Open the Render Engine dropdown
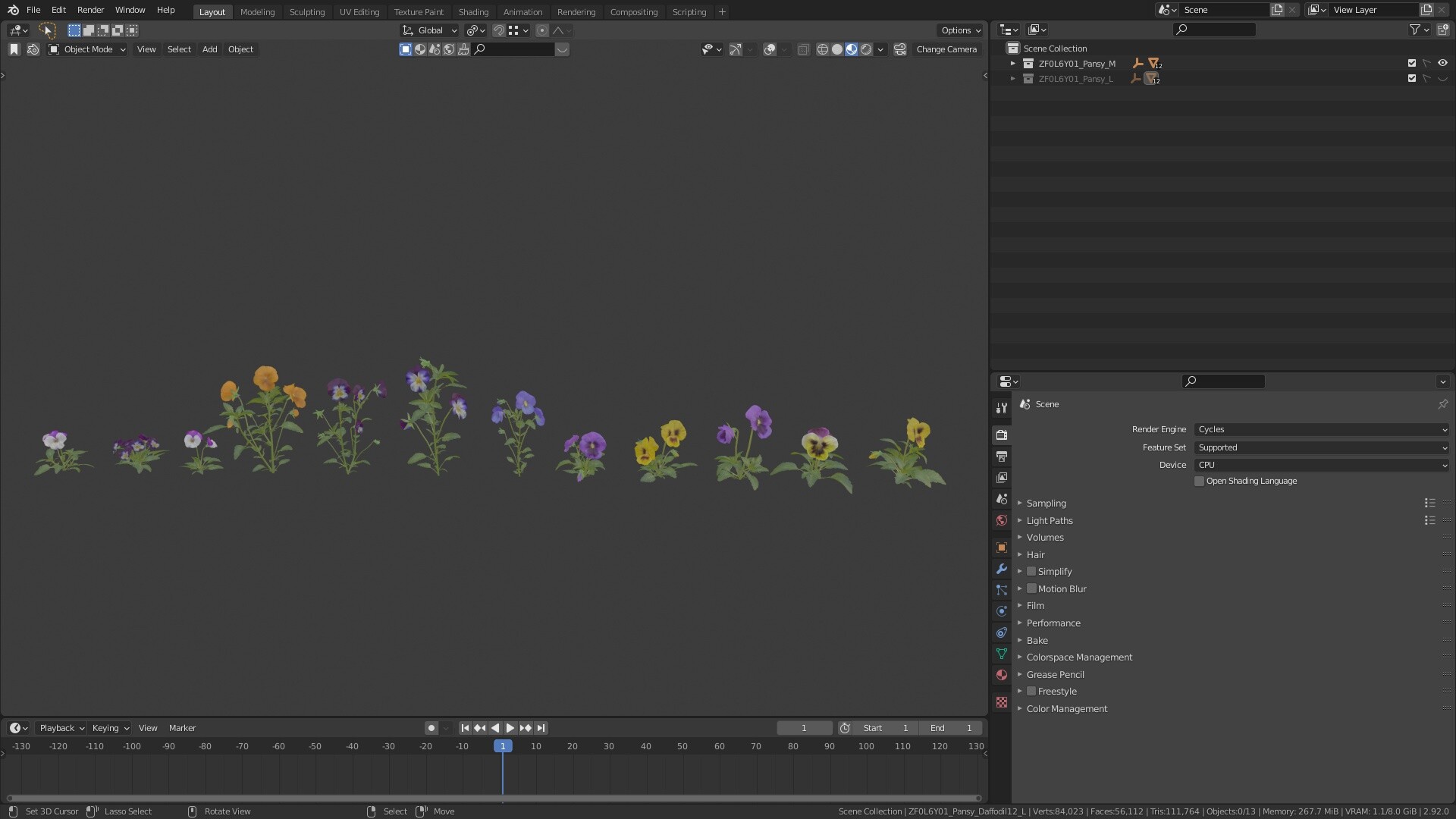Viewport: 1456px width, 819px height. 1322,430
